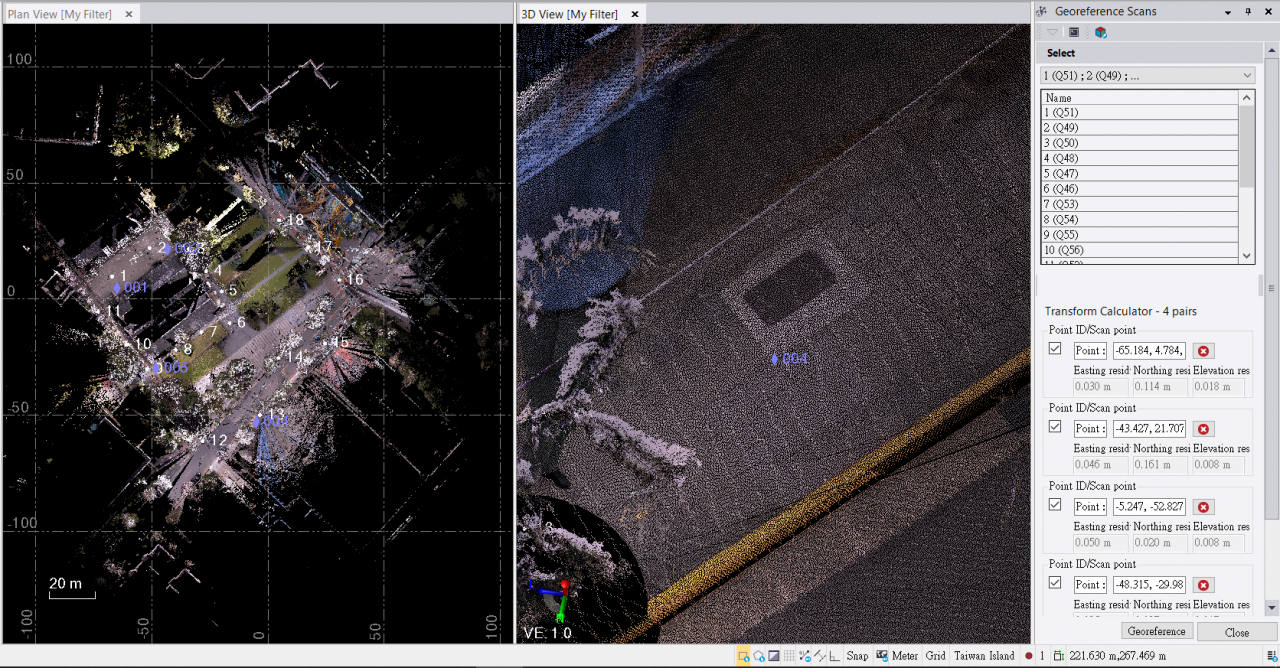Remove the first point pair with red X

coord(1204,351)
